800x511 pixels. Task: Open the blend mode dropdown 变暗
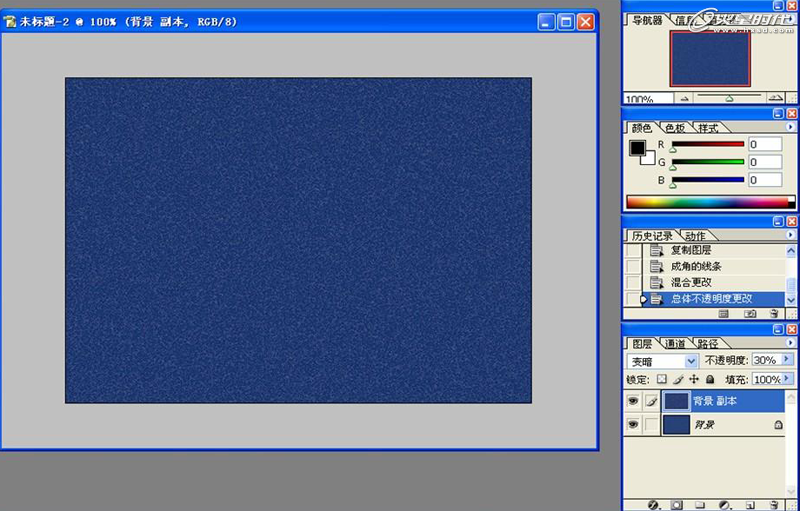pos(662,360)
